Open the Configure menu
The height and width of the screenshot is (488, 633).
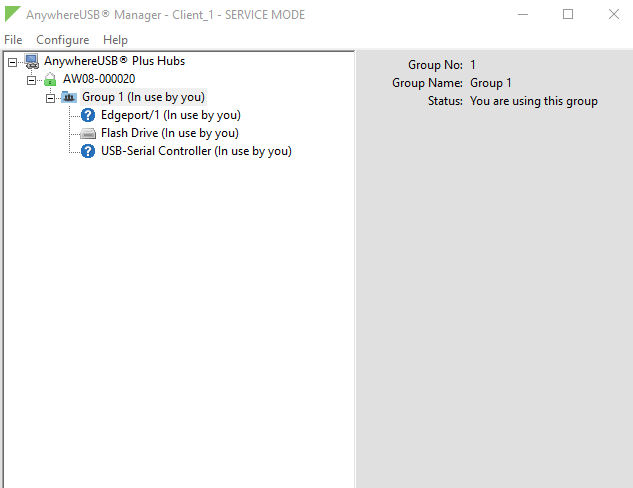pos(63,40)
